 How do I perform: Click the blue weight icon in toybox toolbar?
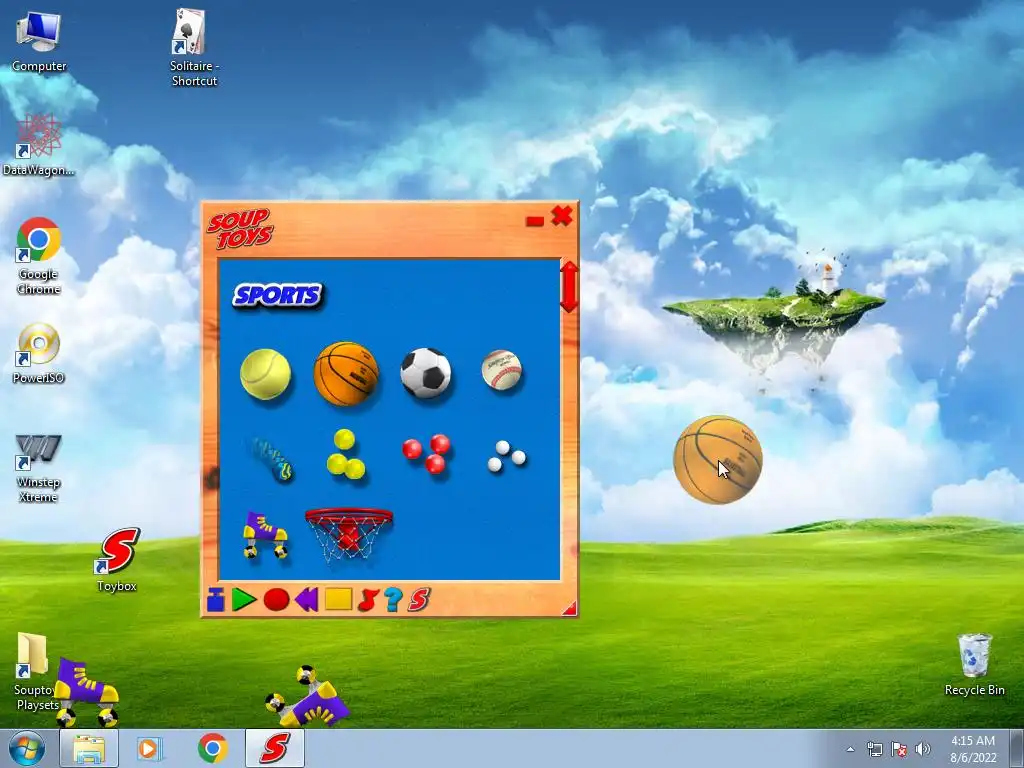[x=216, y=600]
